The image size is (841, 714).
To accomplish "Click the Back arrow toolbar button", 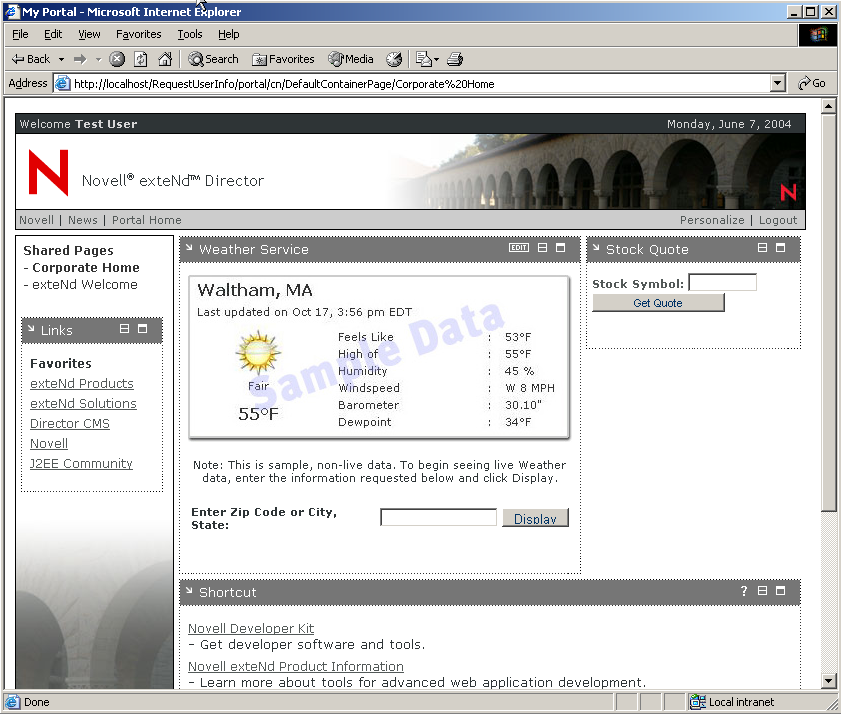I will point(31,59).
